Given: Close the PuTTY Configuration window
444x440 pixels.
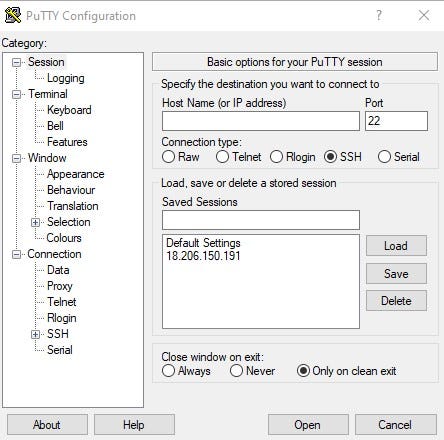Looking at the screenshot, I should (x=424, y=15).
